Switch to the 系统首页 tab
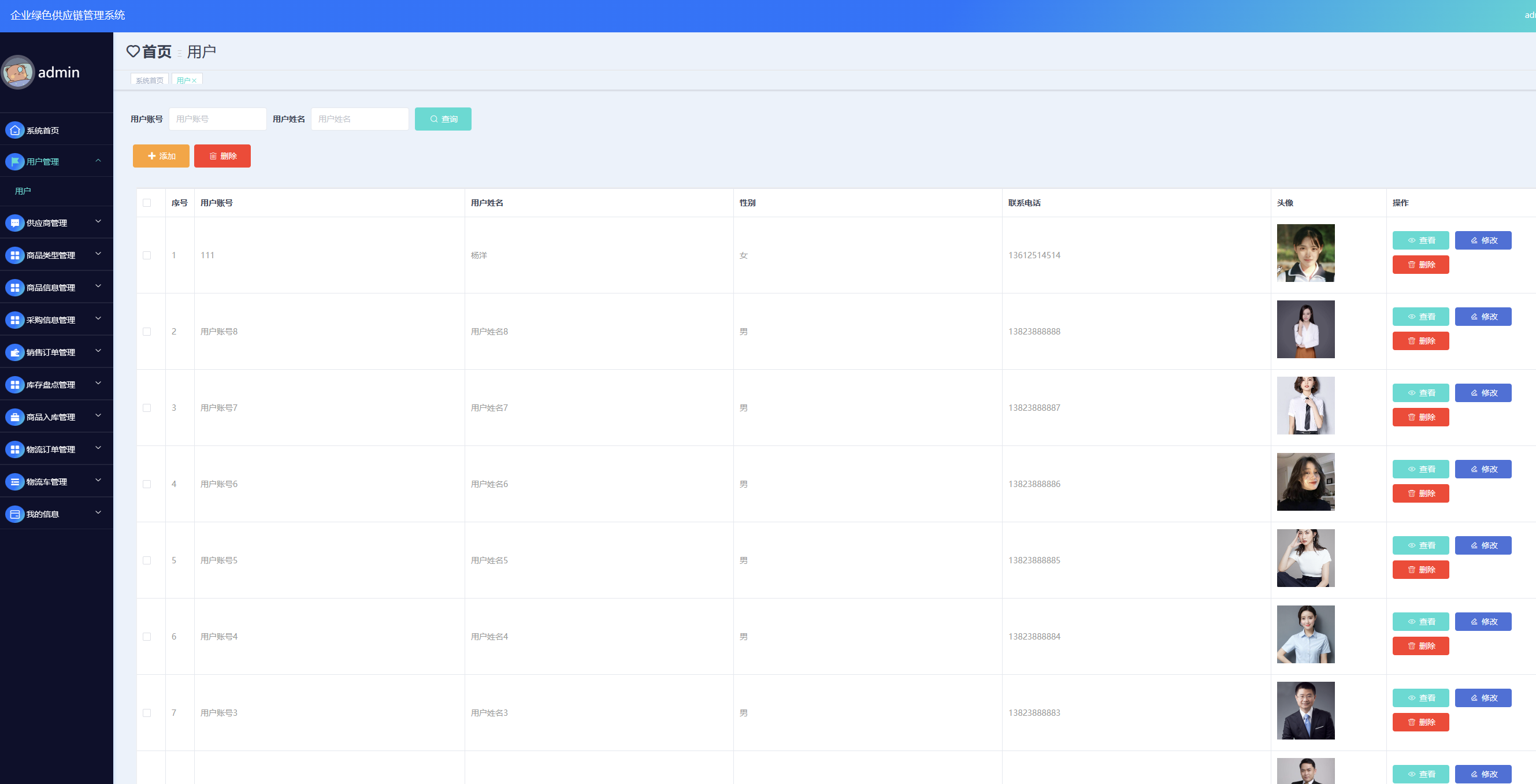Image resolution: width=1536 pixels, height=784 pixels. point(149,80)
